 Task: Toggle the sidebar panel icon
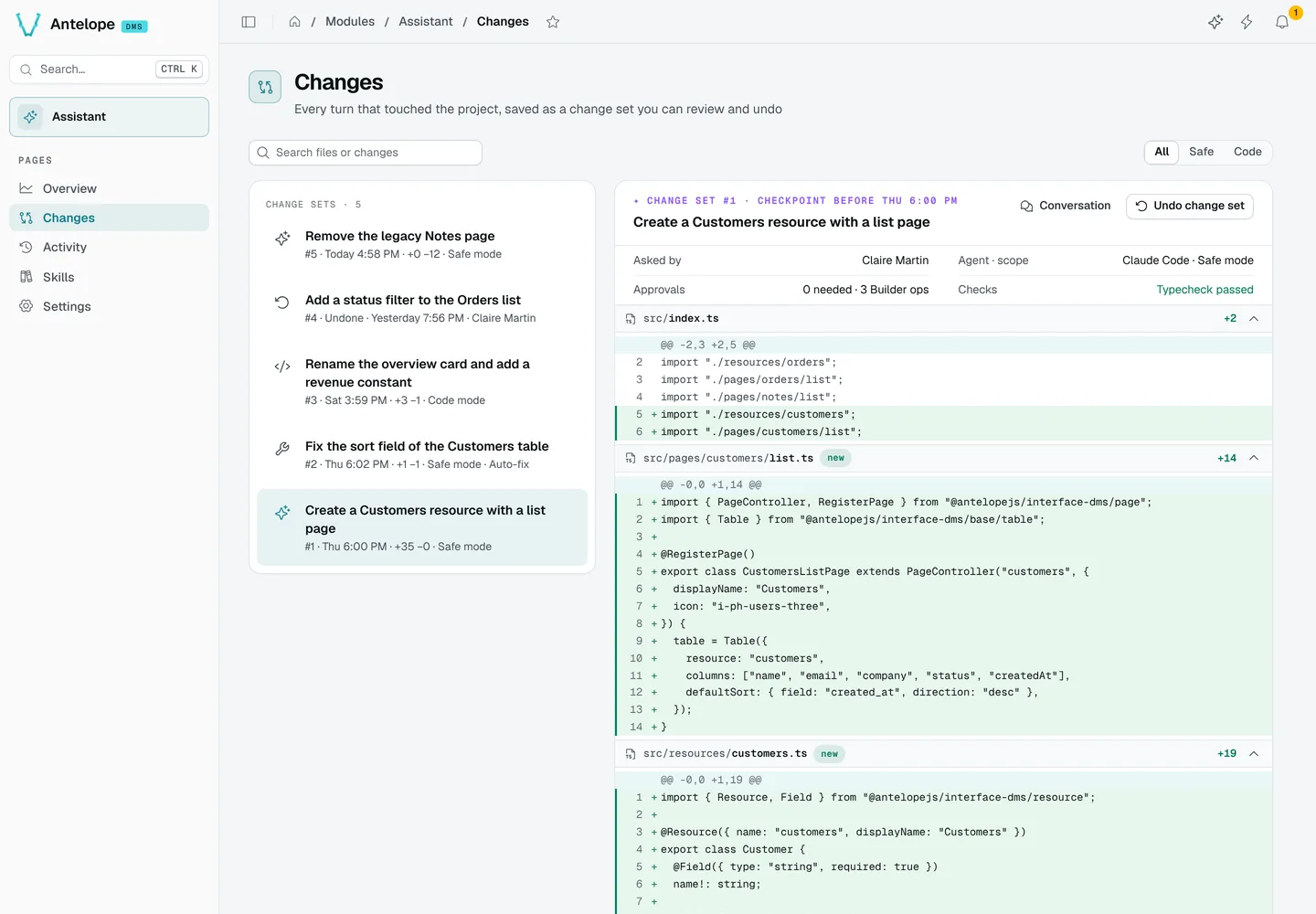coord(249,22)
